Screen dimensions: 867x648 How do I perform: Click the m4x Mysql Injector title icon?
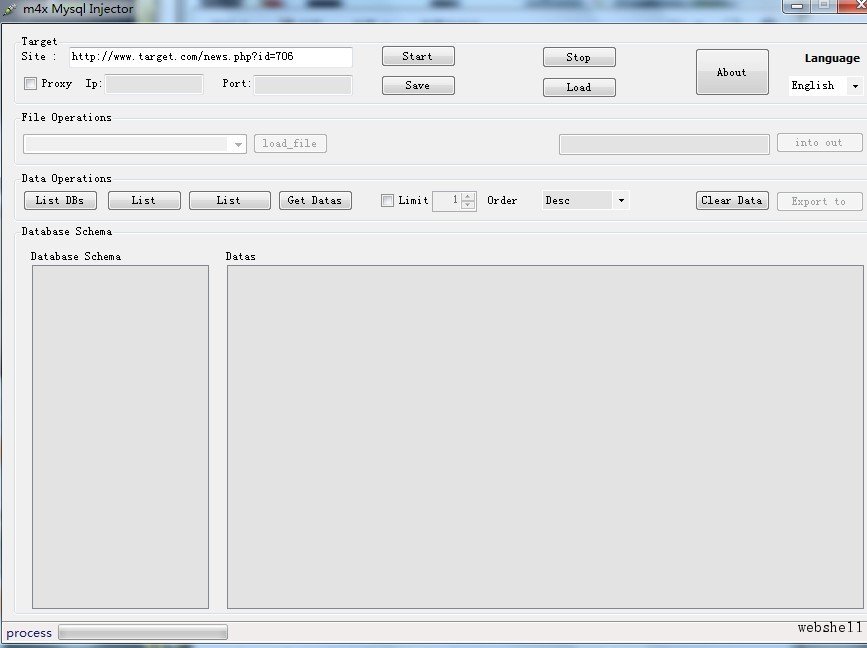(x=10, y=9)
